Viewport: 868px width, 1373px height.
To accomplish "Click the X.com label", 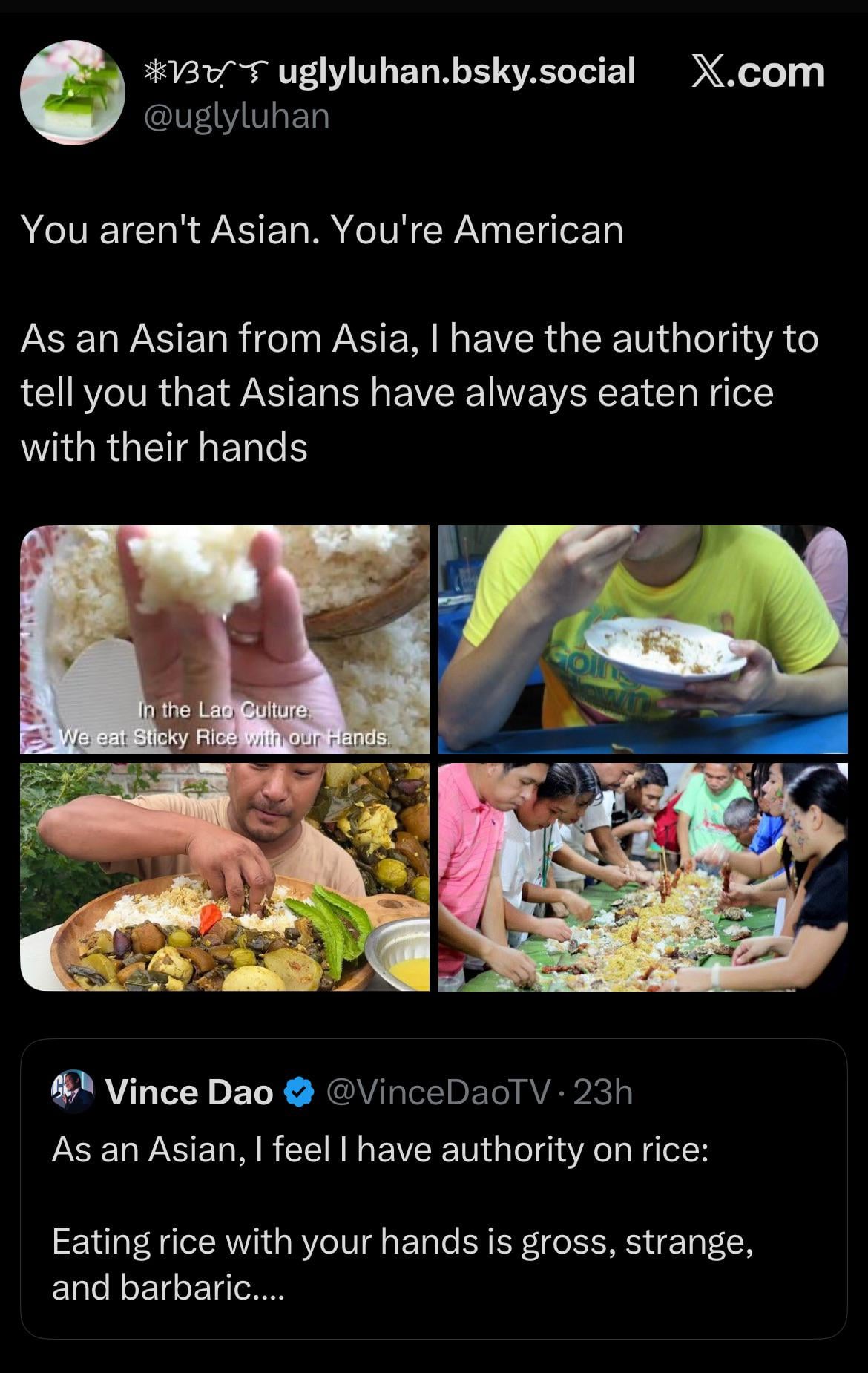I will (757, 73).
